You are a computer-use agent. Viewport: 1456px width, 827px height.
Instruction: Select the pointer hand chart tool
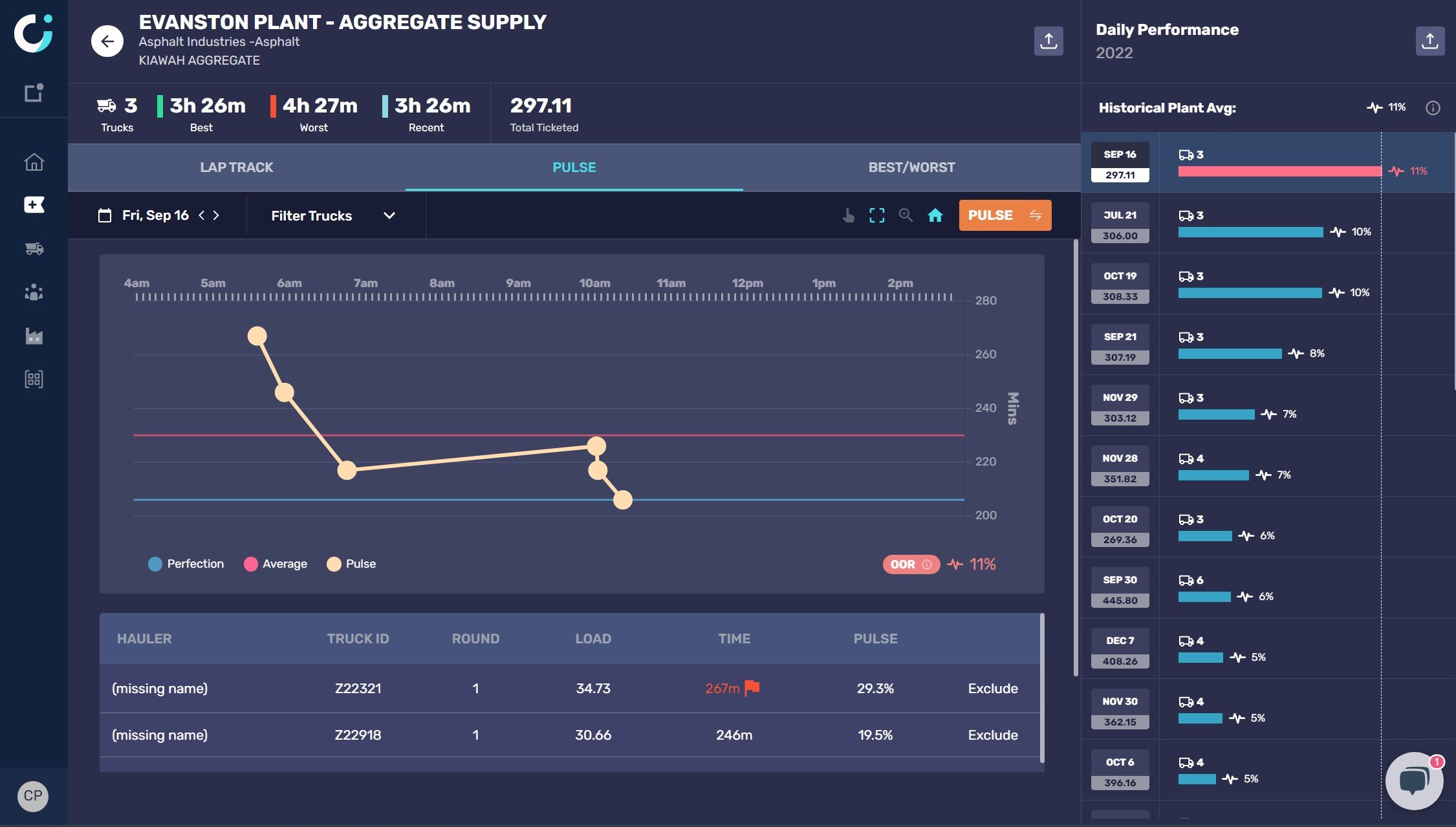coord(848,215)
